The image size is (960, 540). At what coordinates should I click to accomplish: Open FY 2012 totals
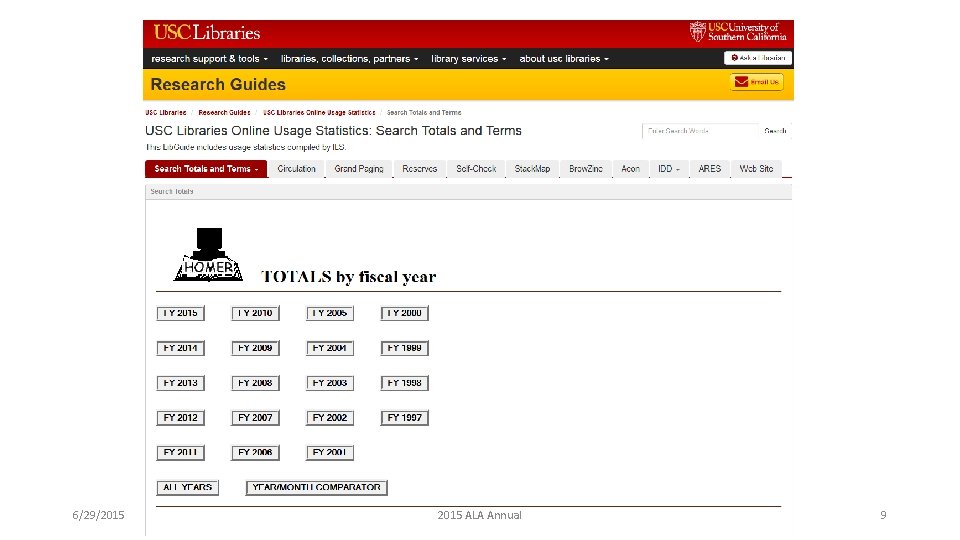coord(180,418)
